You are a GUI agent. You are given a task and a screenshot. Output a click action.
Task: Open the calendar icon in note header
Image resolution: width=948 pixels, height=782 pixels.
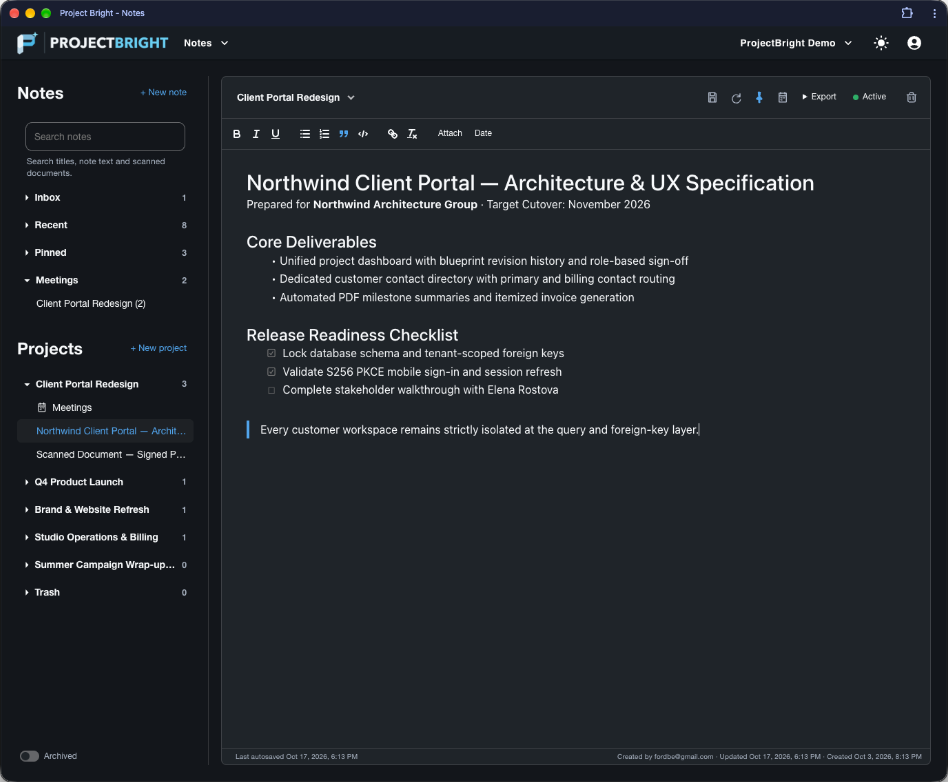click(782, 97)
